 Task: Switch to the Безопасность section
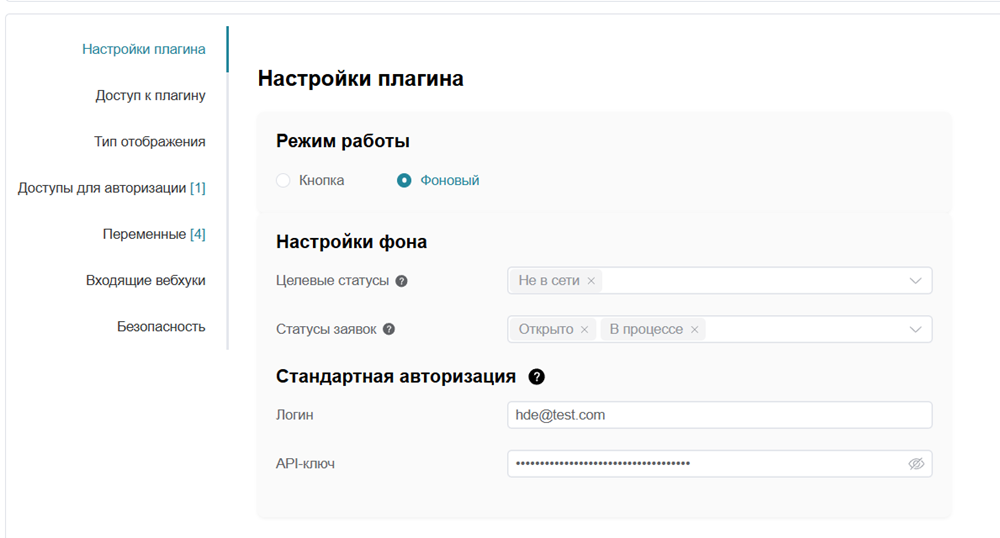(x=161, y=327)
